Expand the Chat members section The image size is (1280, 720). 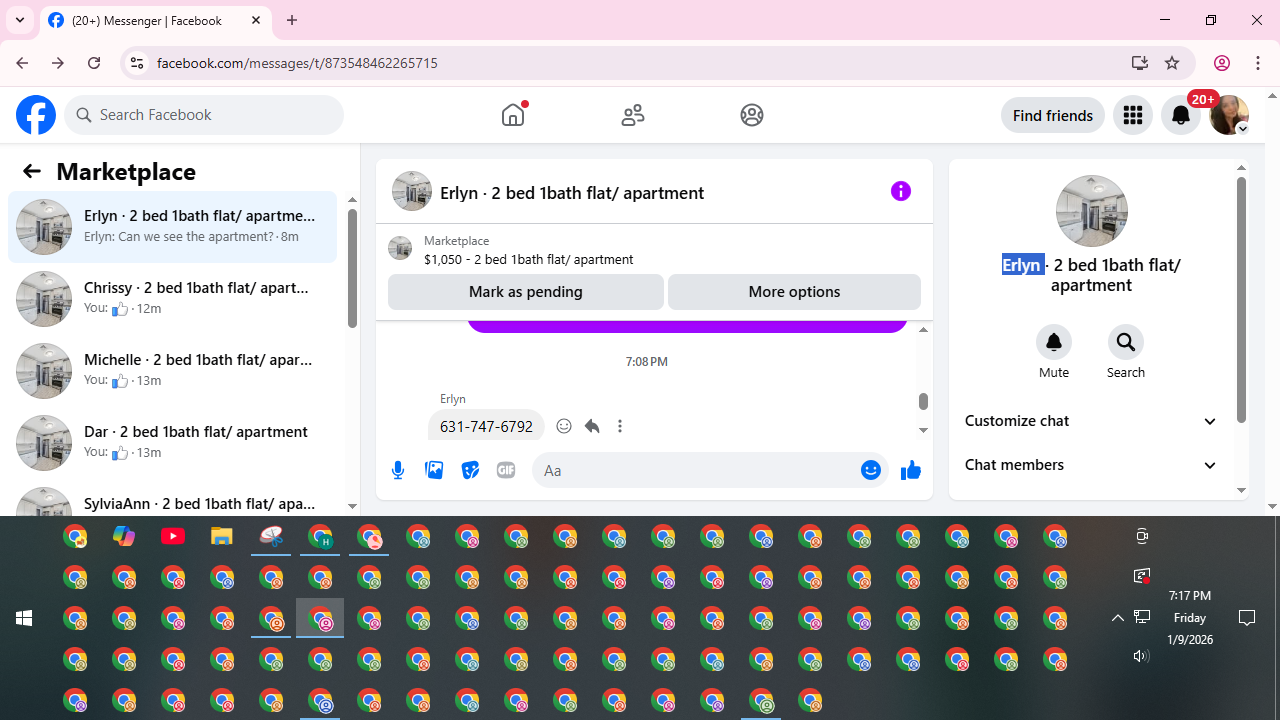coord(1091,465)
